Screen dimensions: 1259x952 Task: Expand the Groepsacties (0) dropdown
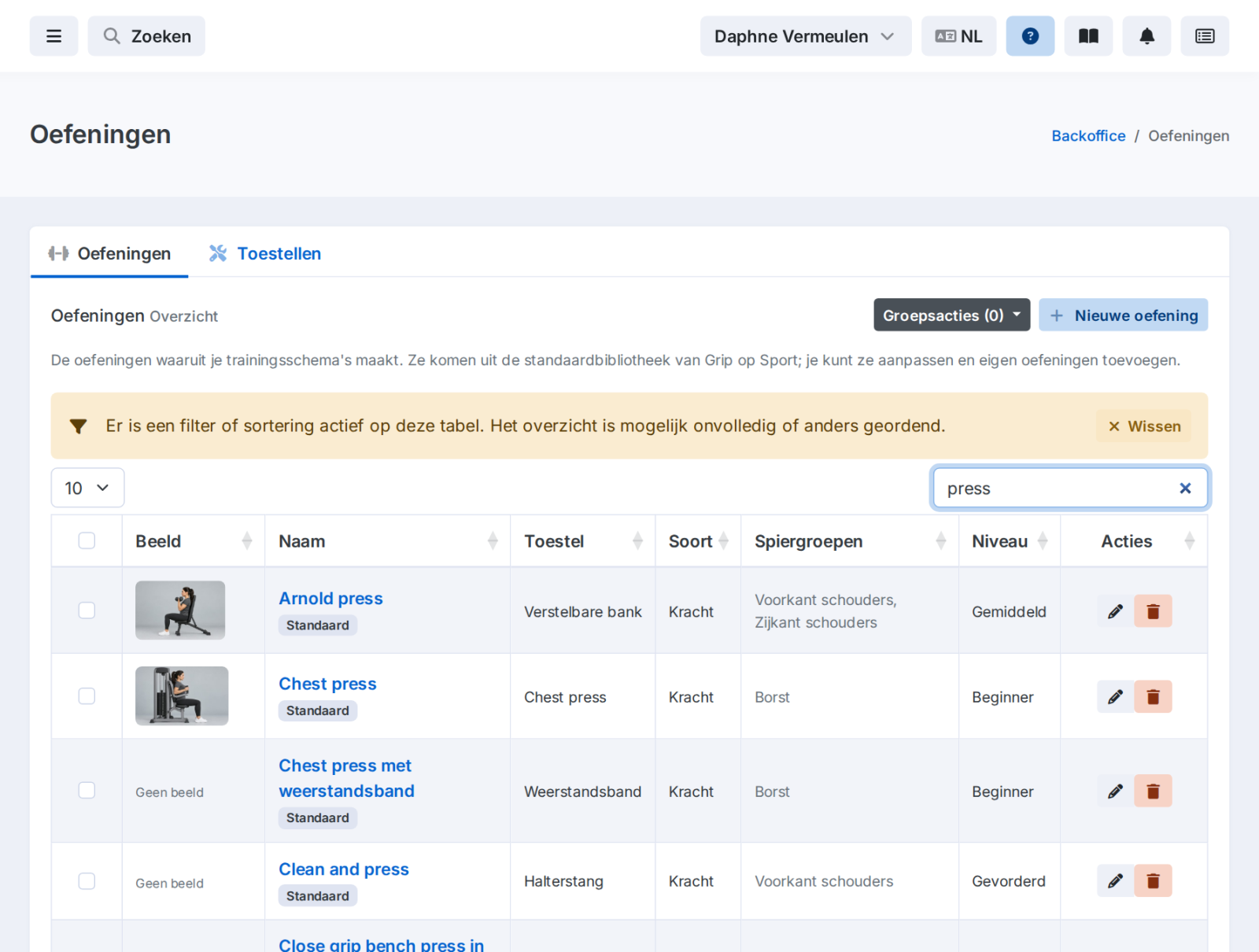pyautogui.click(x=951, y=315)
